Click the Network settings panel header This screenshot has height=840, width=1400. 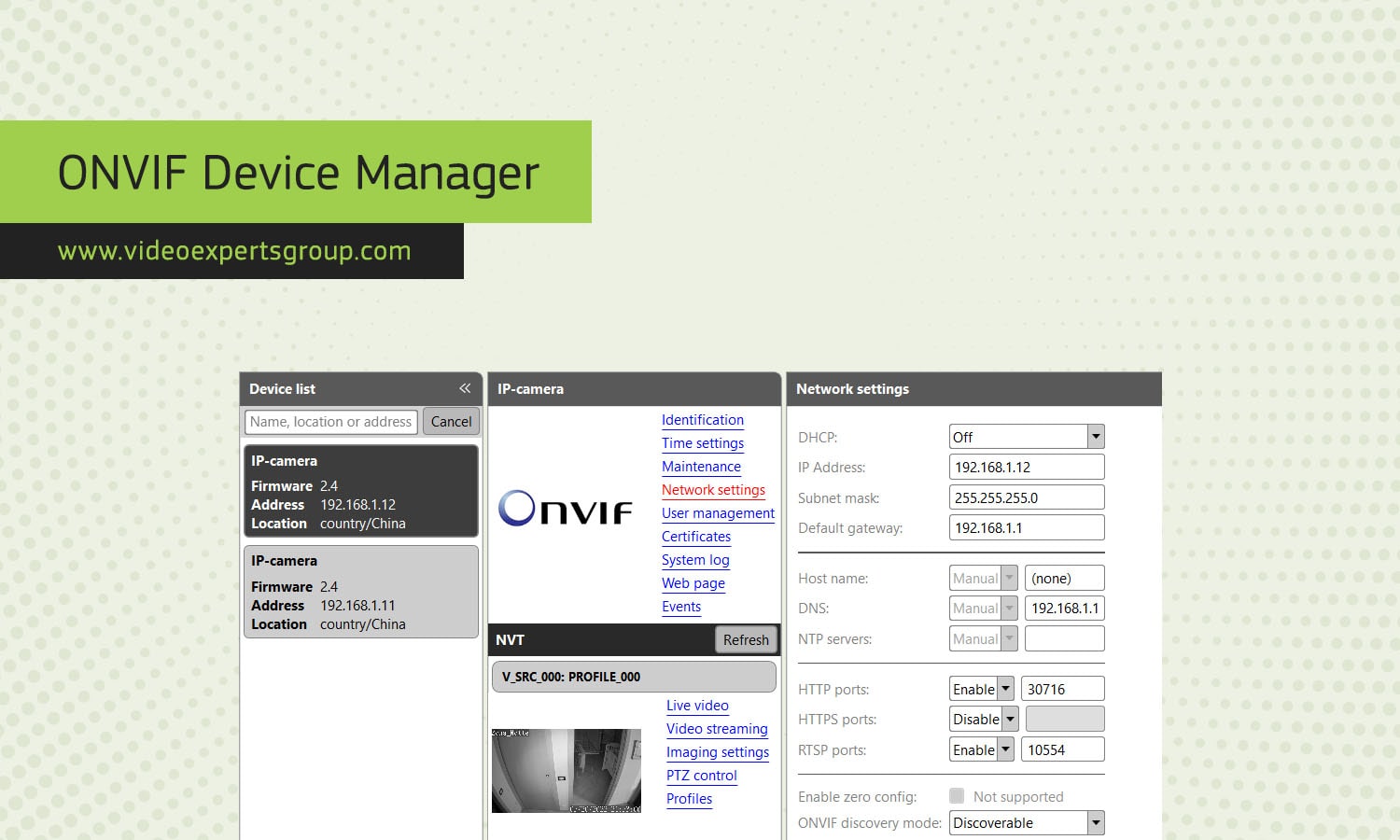974,389
